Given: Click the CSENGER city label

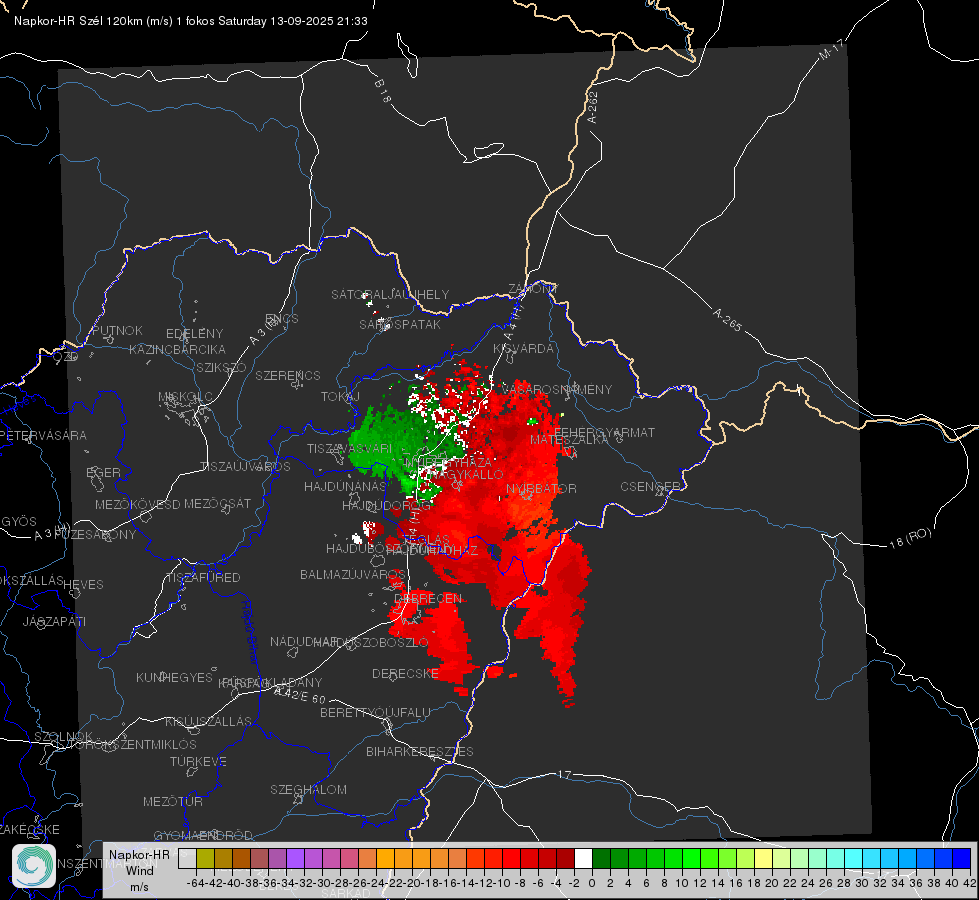Looking at the screenshot, I should [x=650, y=487].
